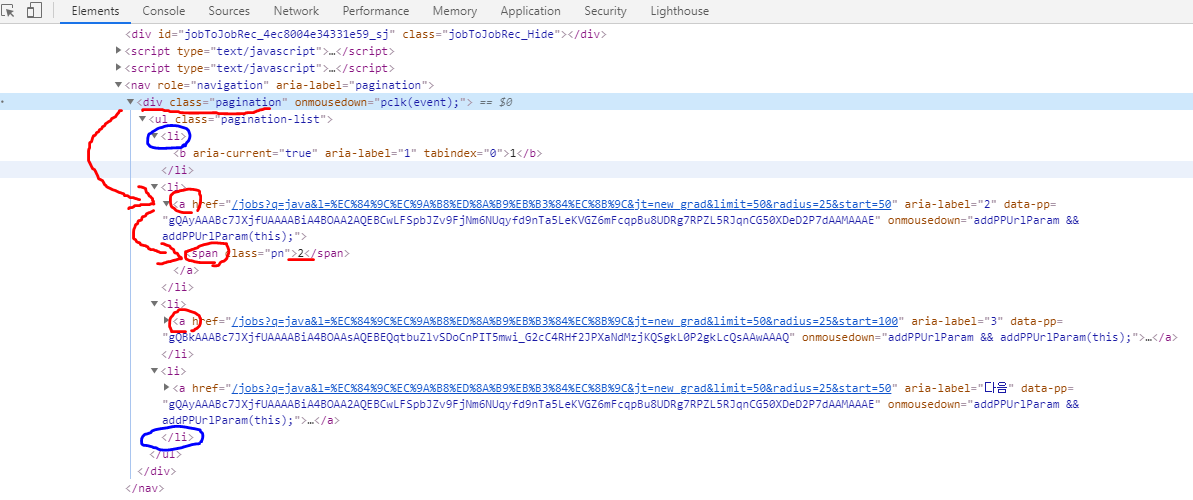This screenshot has width=1193, height=500.
Task: Follow the href link ending start=100
Action: (565, 320)
